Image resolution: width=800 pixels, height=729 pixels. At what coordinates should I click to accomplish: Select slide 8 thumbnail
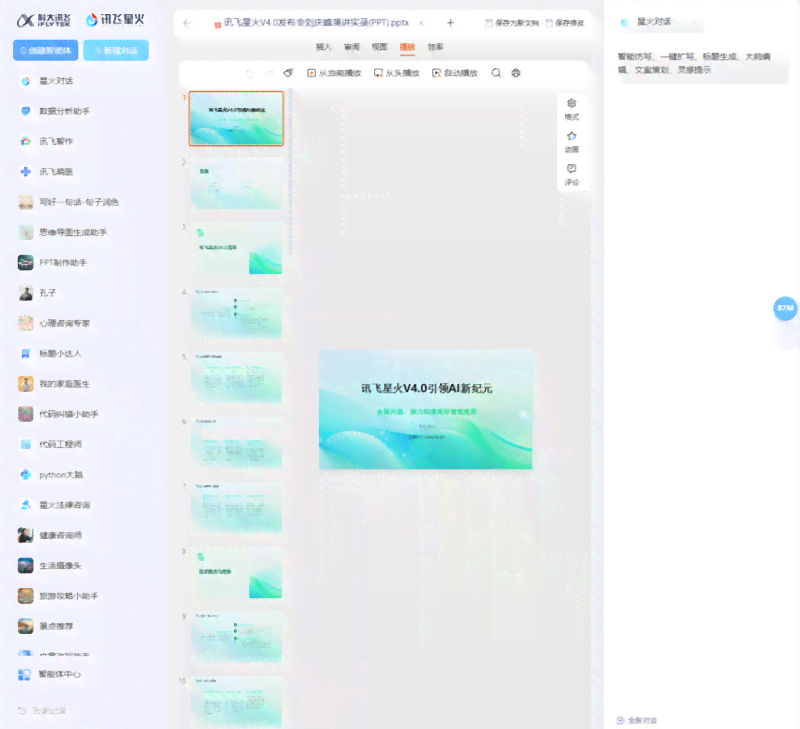tap(236, 572)
